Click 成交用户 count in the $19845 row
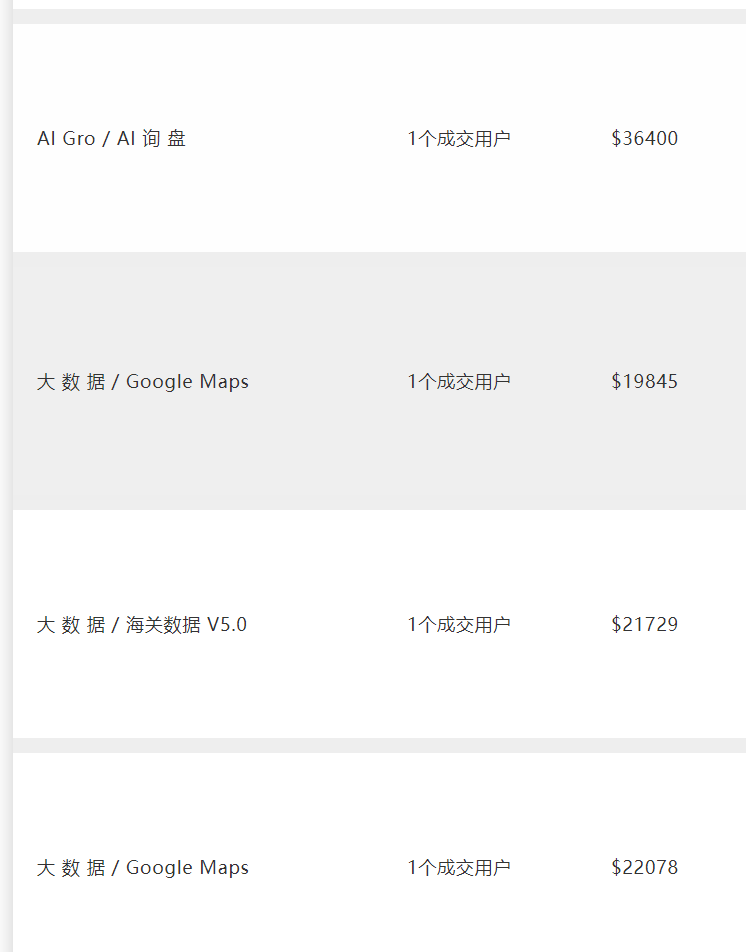Screen dimensions: 746x952 pos(458,382)
